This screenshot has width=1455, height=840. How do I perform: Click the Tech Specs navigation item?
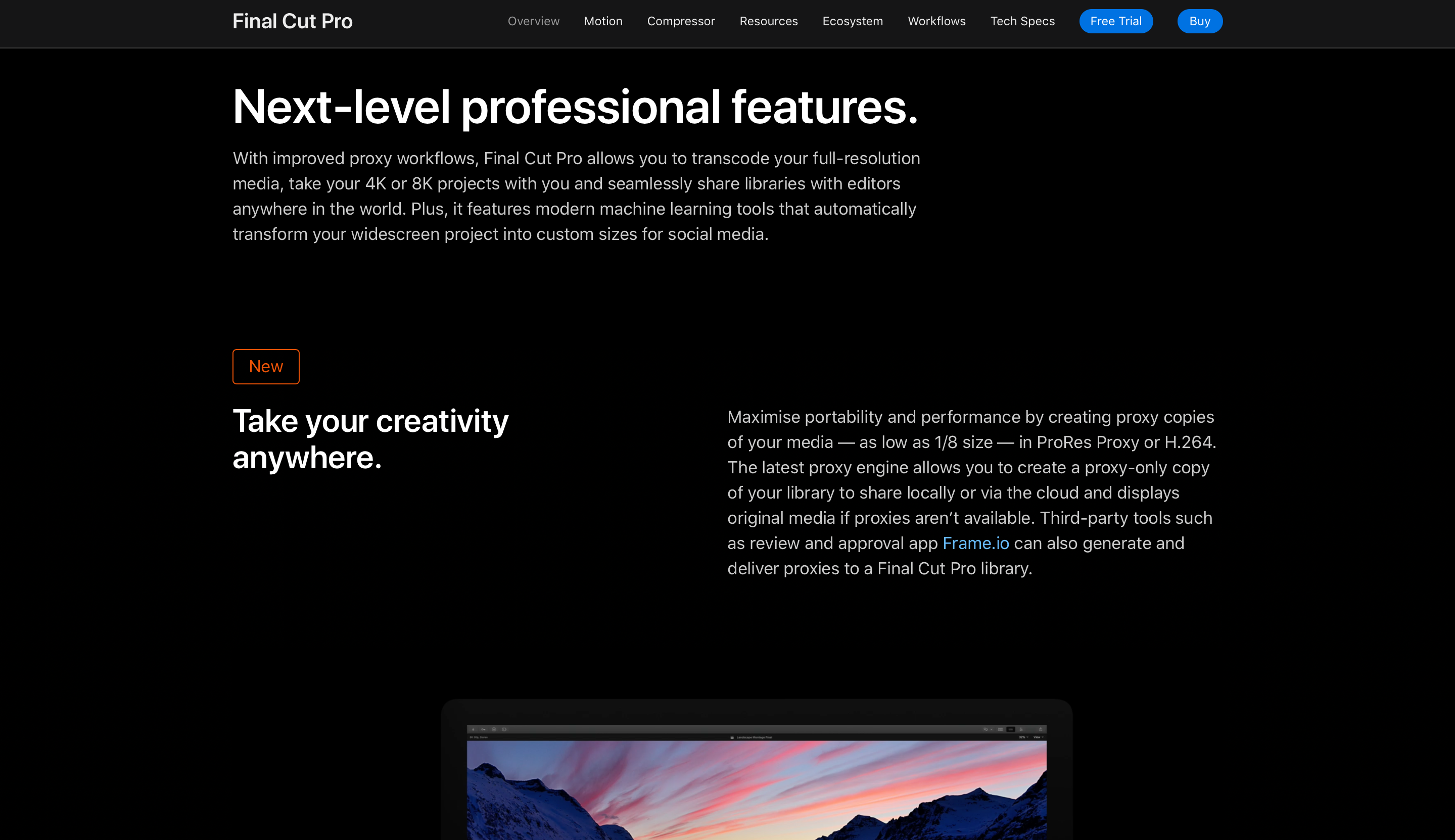click(1021, 21)
